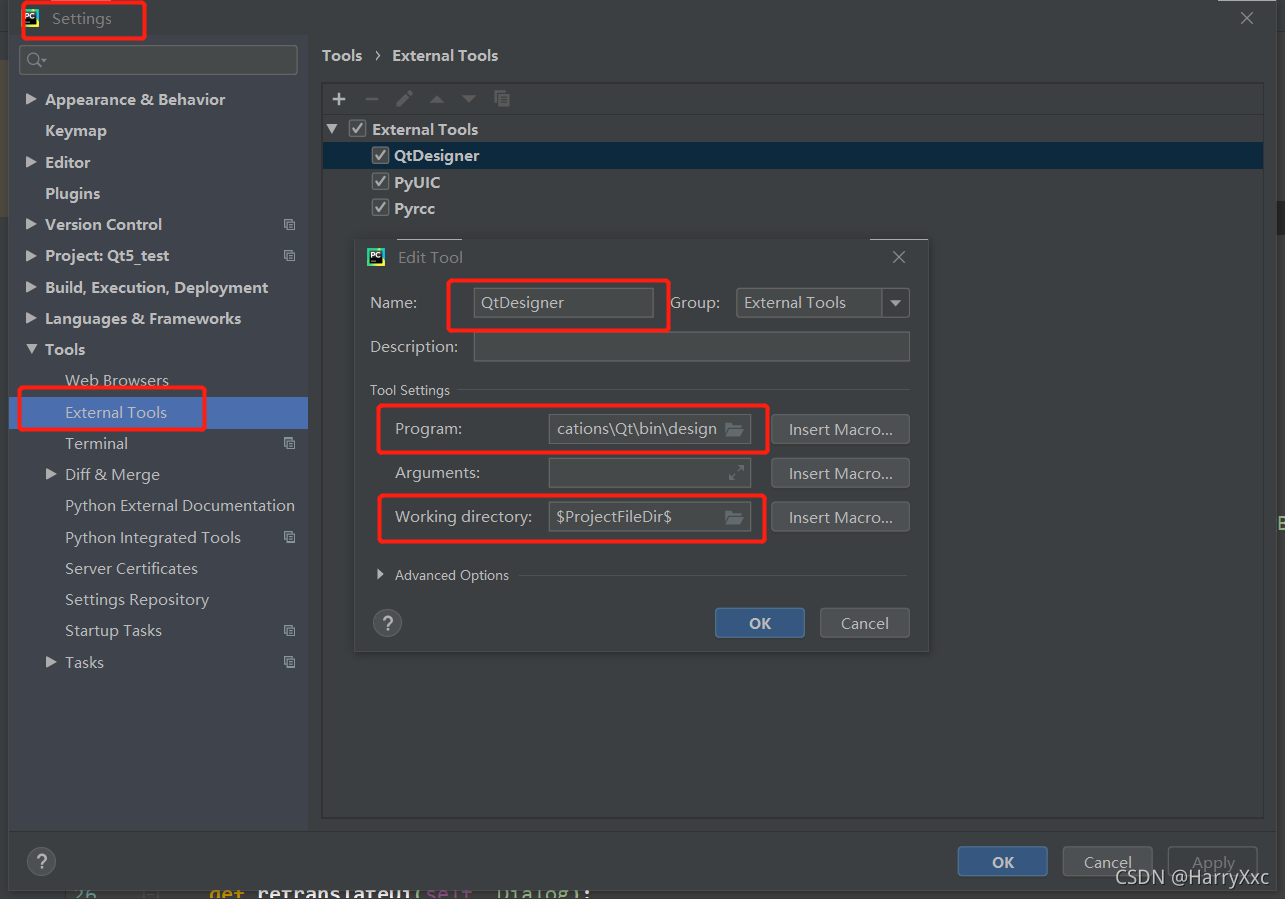Expand Build, Execution, Deployment node
This screenshot has height=899, width=1285.
[x=31, y=287]
